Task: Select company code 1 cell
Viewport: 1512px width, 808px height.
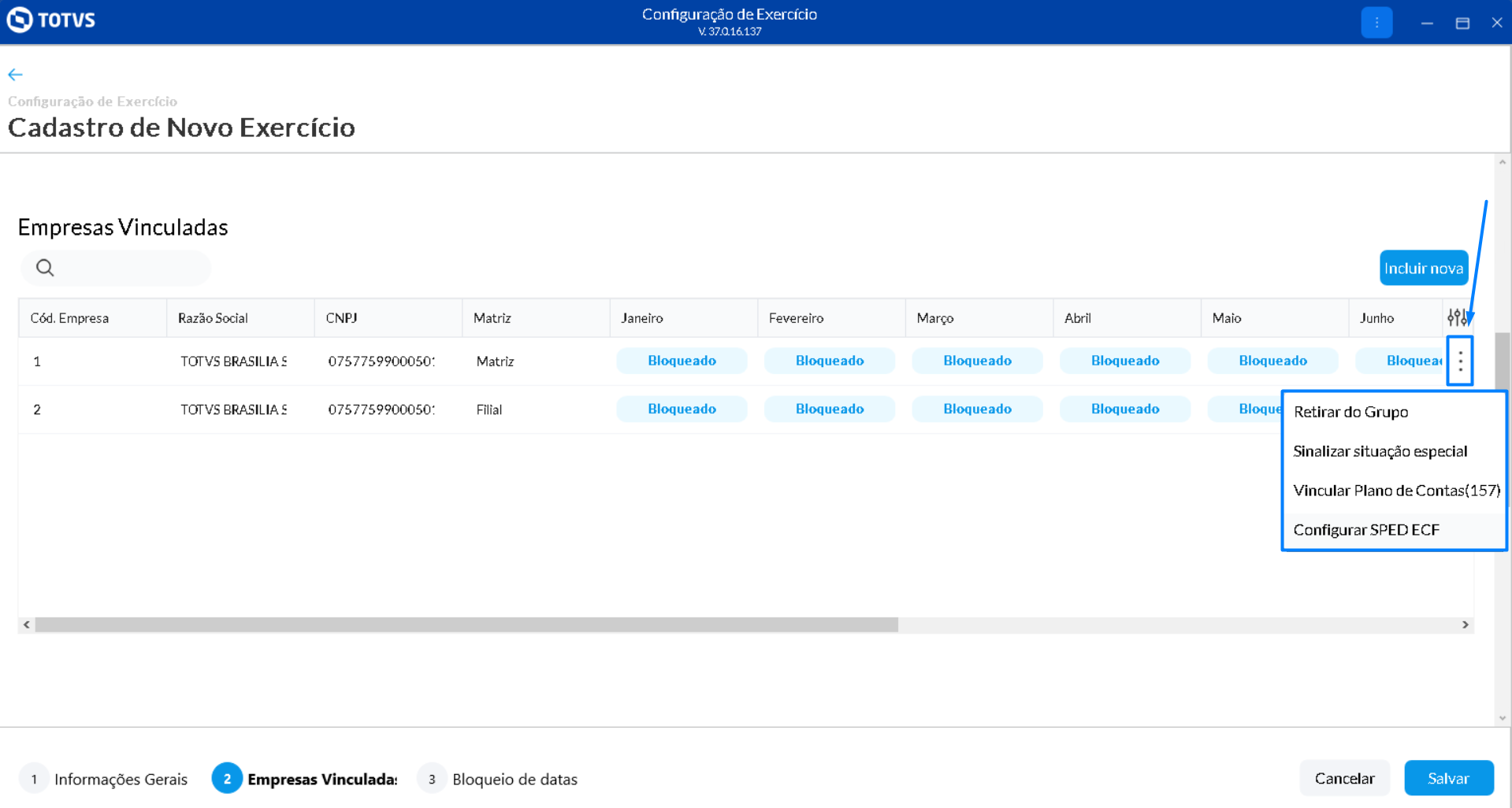Action: tap(93, 361)
